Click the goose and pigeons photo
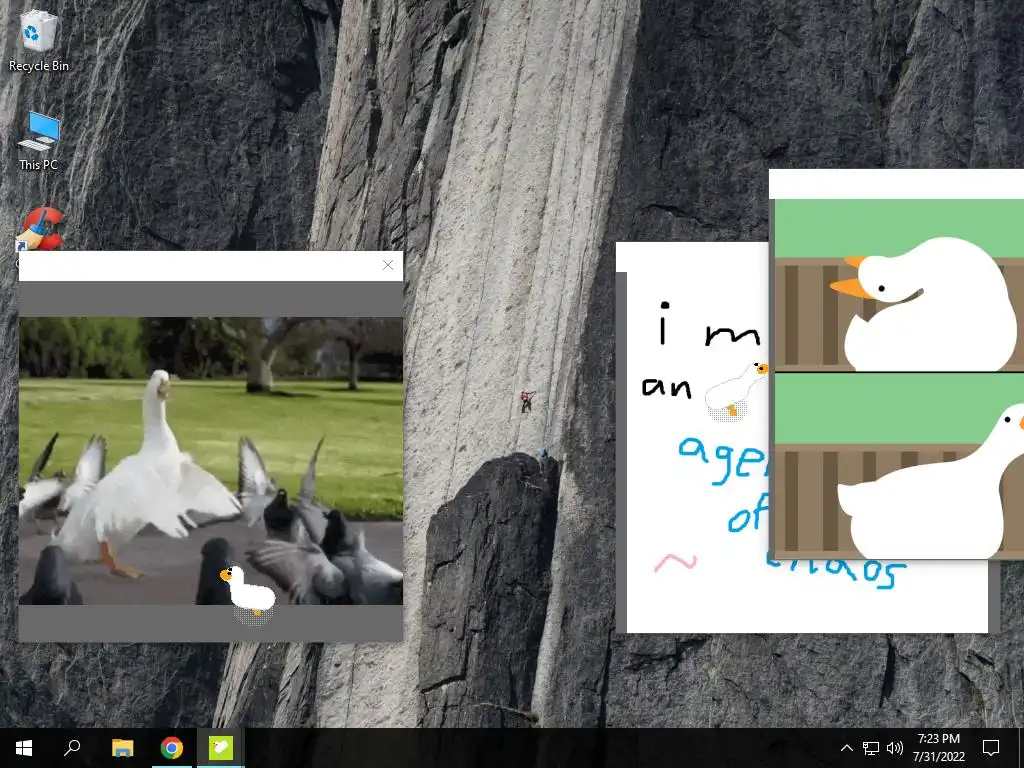 click(x=211, y=461)
